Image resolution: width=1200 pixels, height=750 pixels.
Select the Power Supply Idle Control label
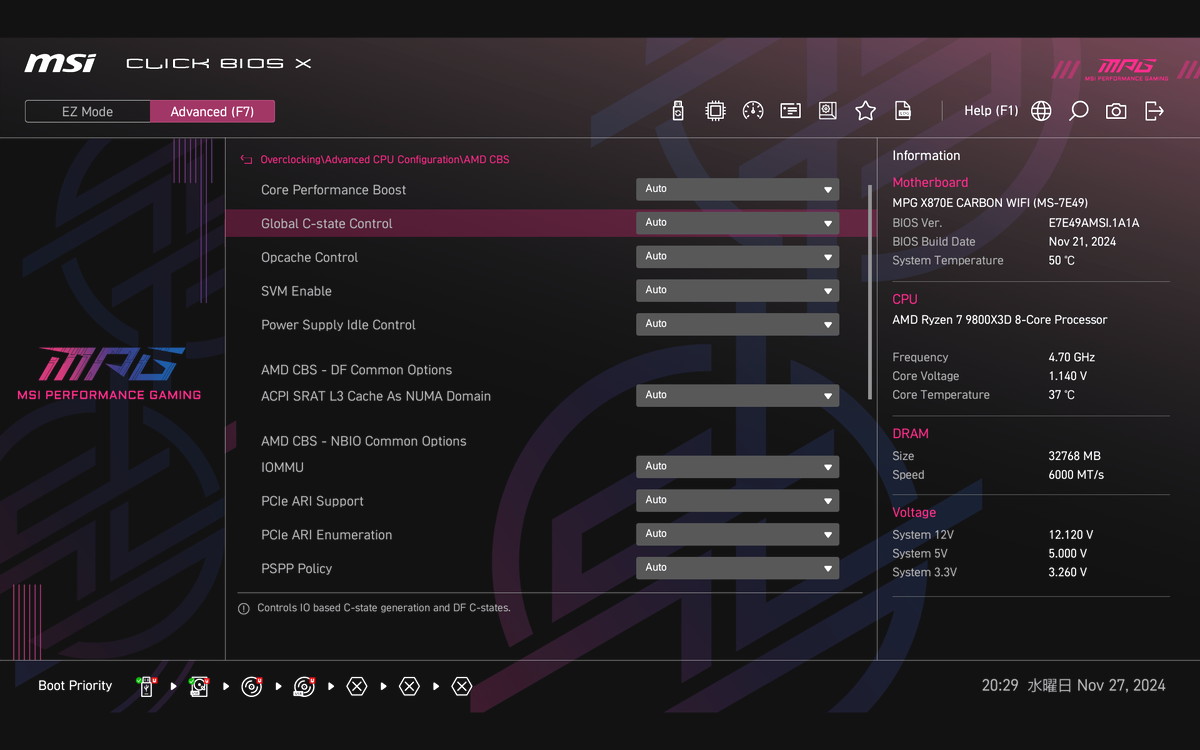click(338, 325)
